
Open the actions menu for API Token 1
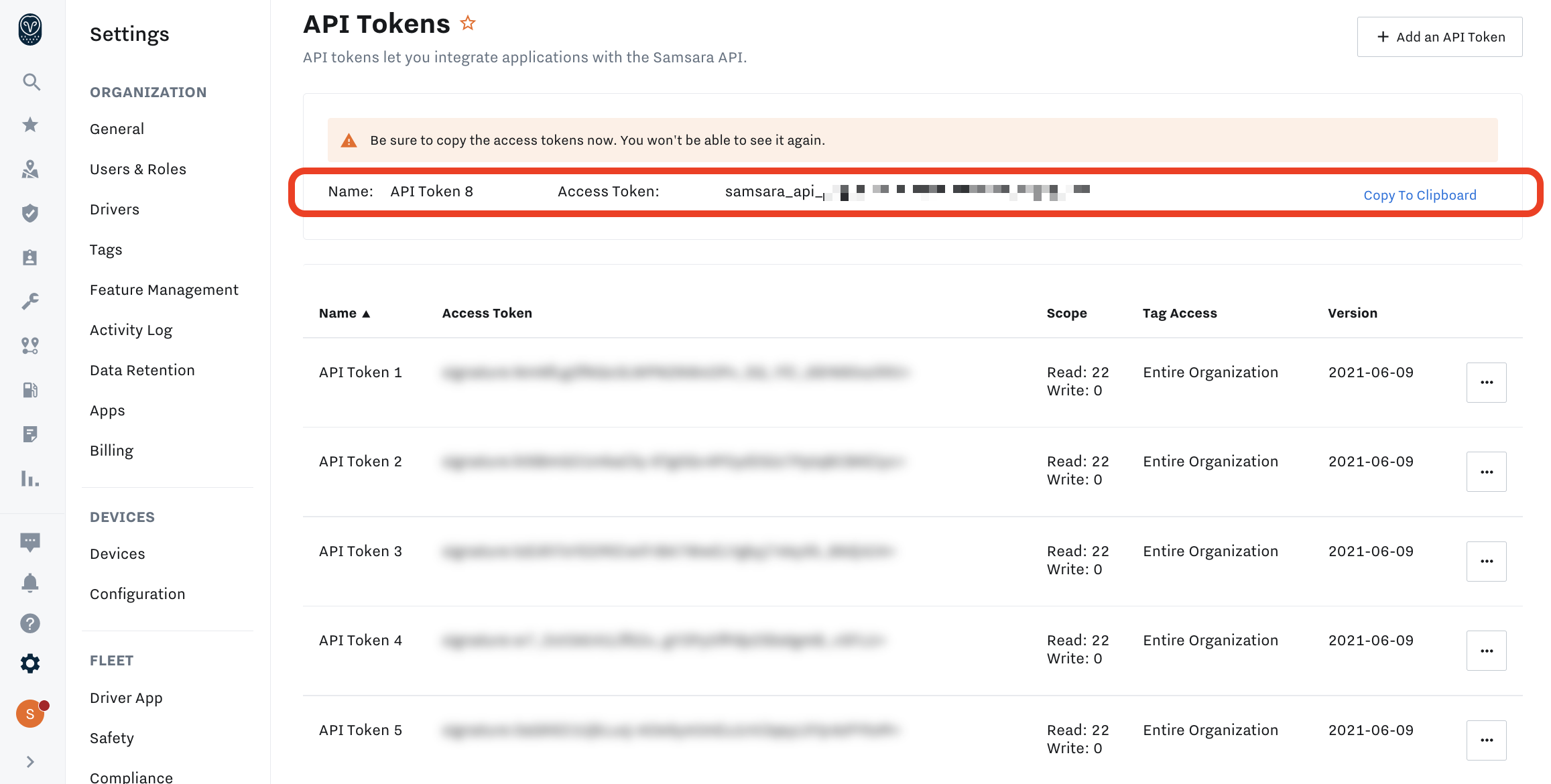pyautogui.click(x=1487, y=382)
